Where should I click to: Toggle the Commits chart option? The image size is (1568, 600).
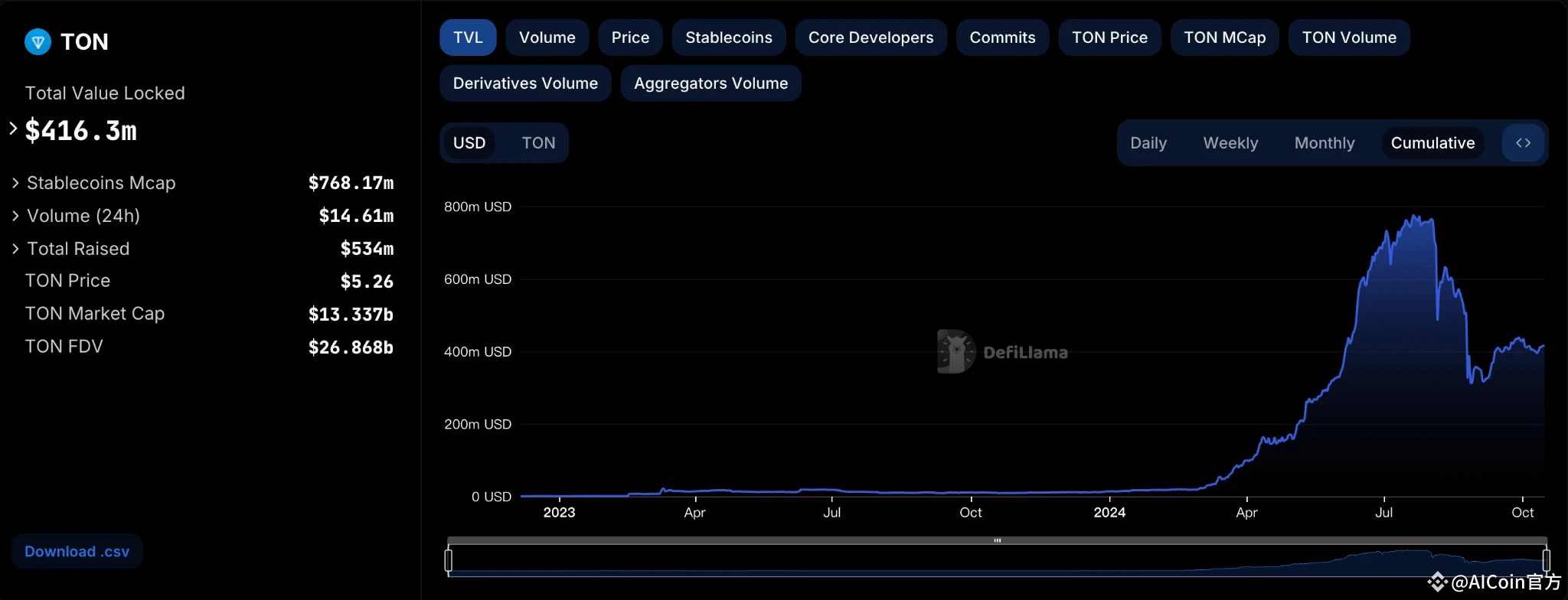[1002, 37]
